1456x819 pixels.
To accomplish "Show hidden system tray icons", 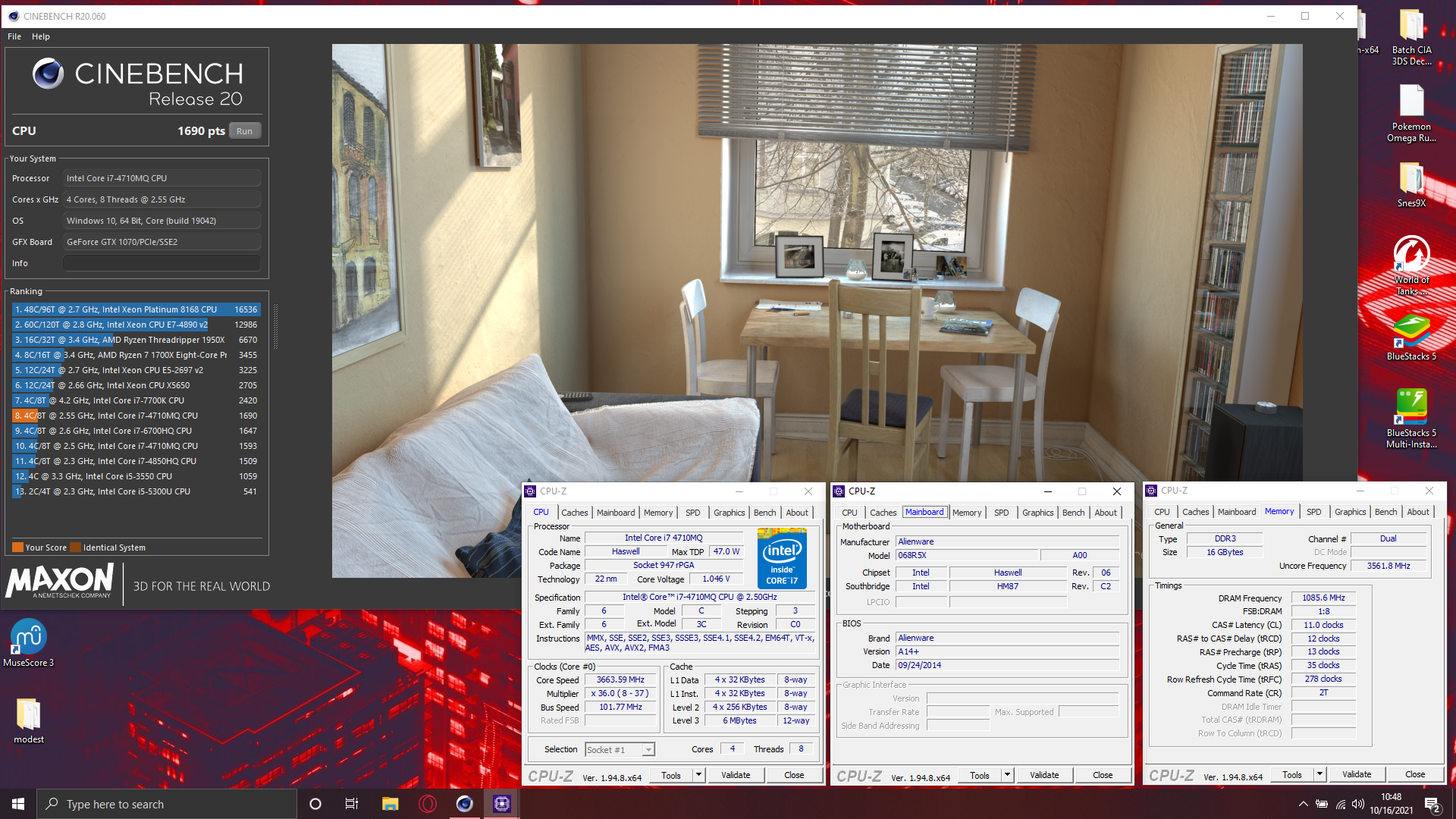I will 1303,804.
